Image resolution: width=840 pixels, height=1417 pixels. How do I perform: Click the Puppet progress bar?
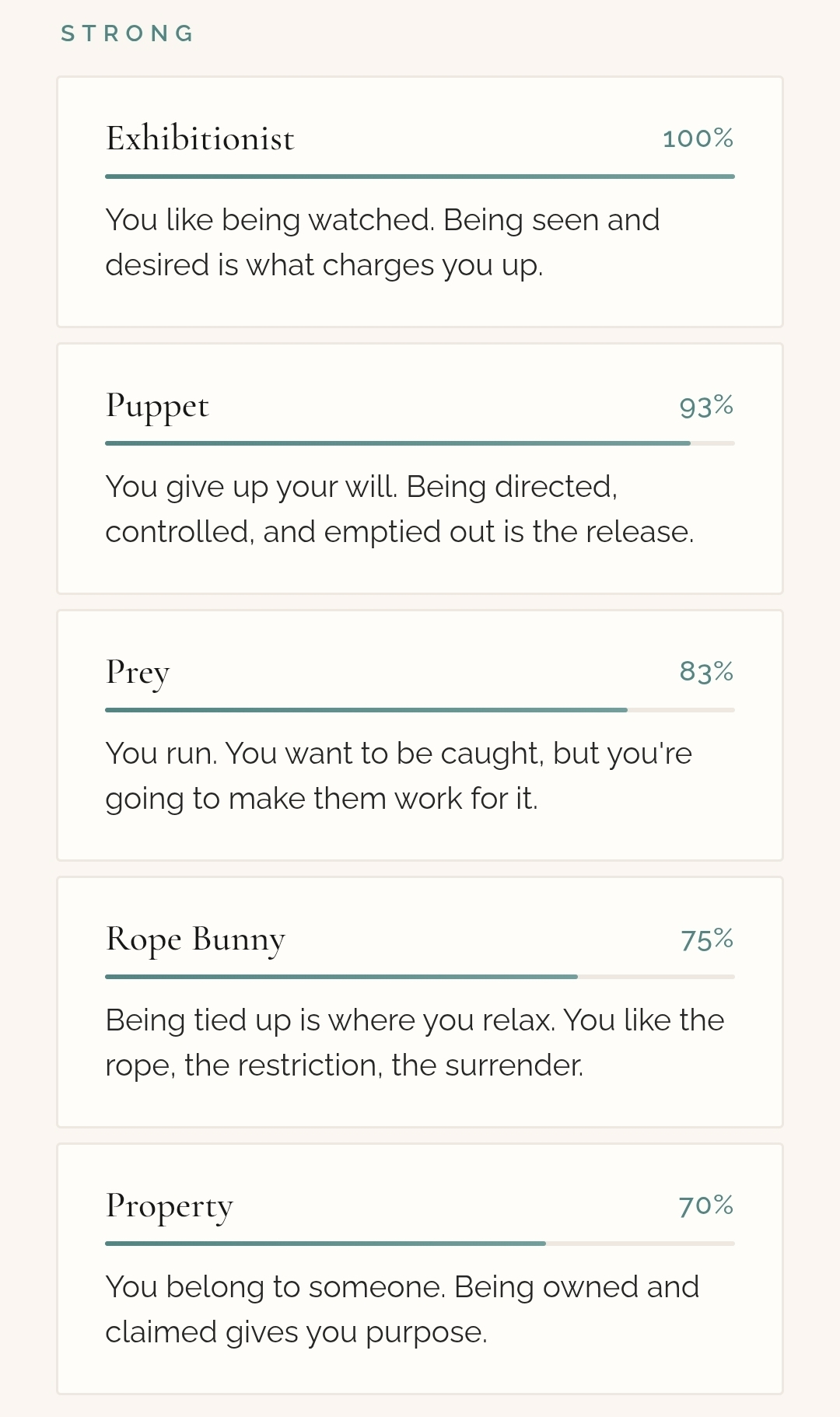[420, 443]
